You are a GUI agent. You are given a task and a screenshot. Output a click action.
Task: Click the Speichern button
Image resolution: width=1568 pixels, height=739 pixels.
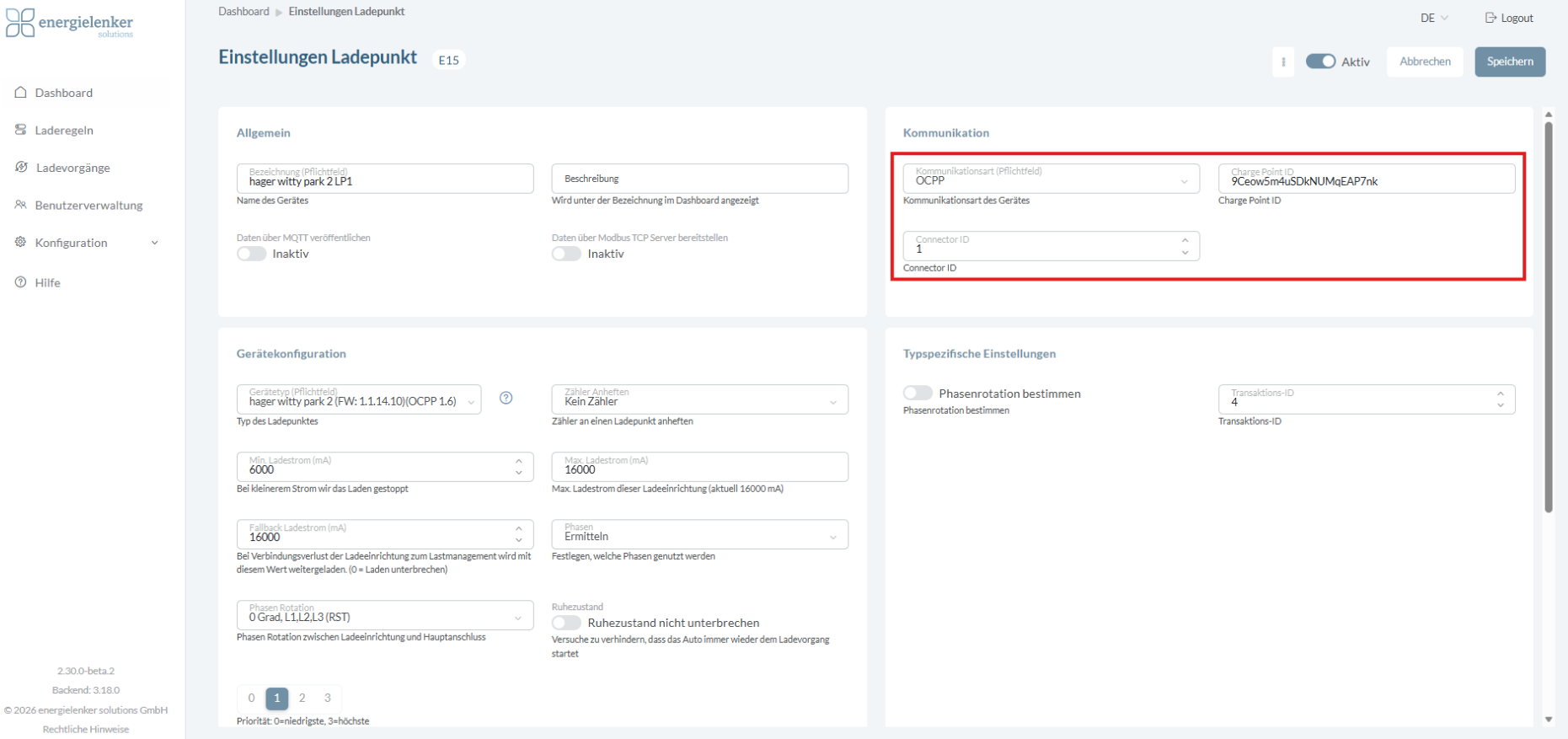pos(1510,62)
